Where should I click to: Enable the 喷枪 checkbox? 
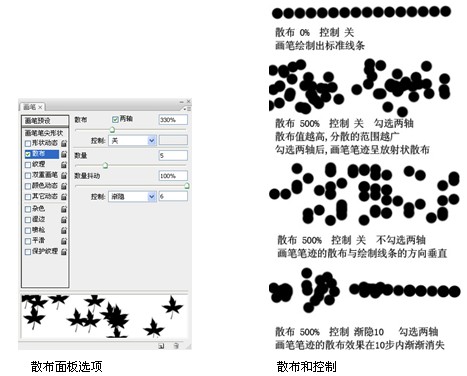28,230
